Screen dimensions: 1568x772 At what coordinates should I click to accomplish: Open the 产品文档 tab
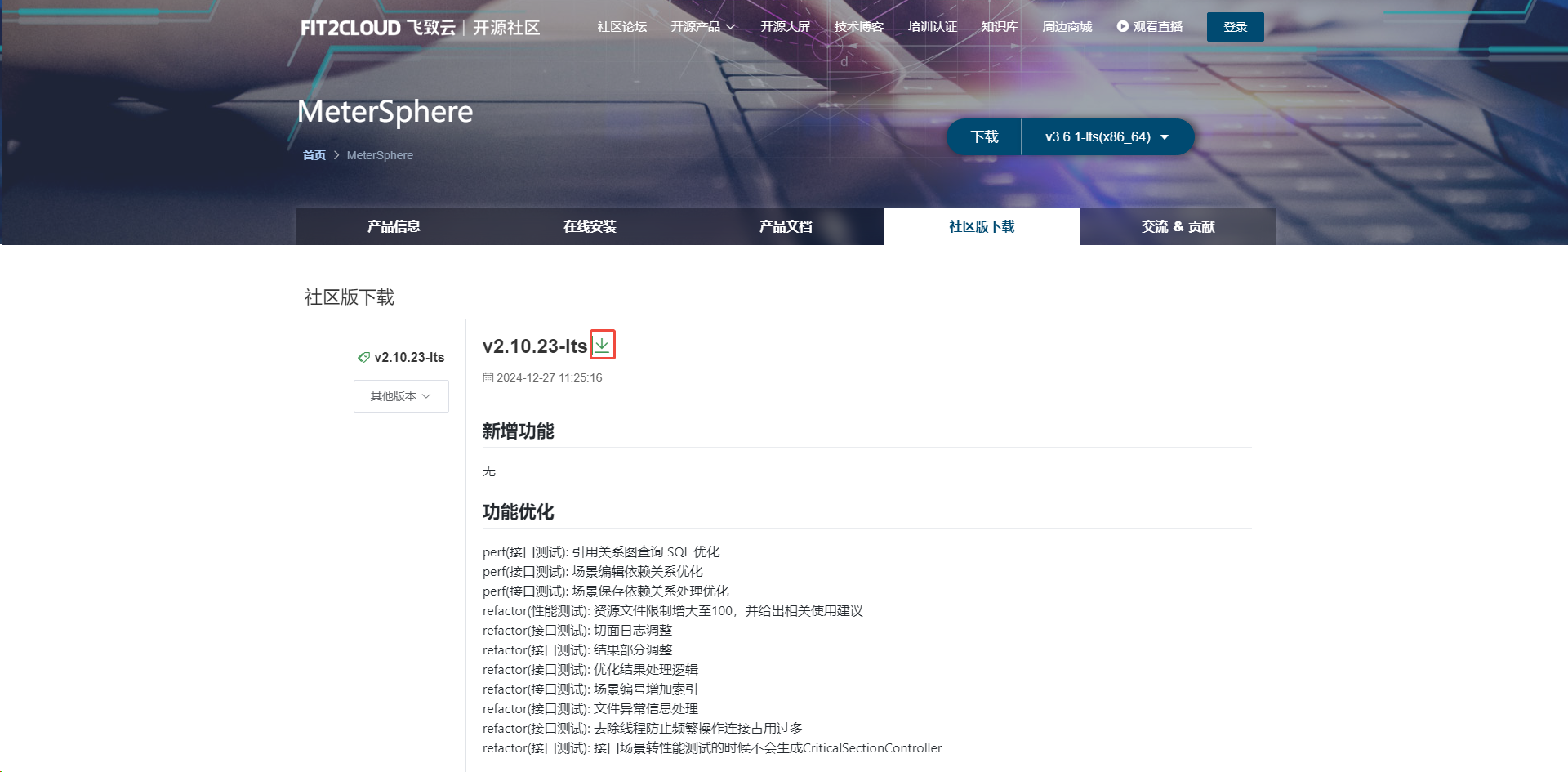pos(786,226)
